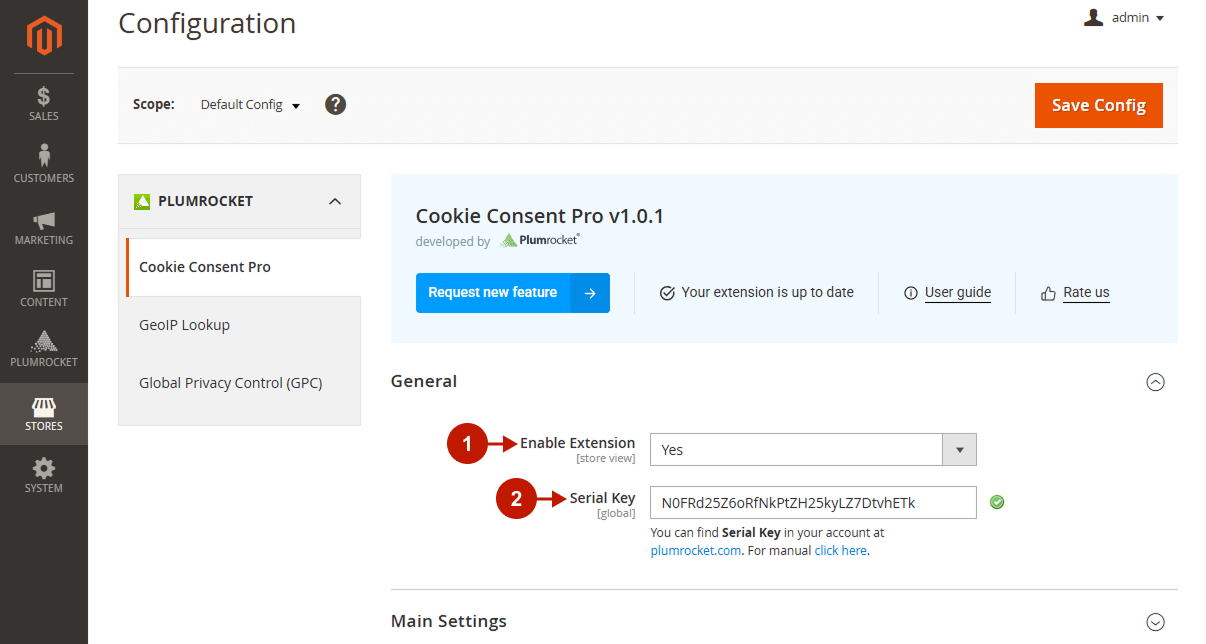Open the click here manual link

point(841,550)
